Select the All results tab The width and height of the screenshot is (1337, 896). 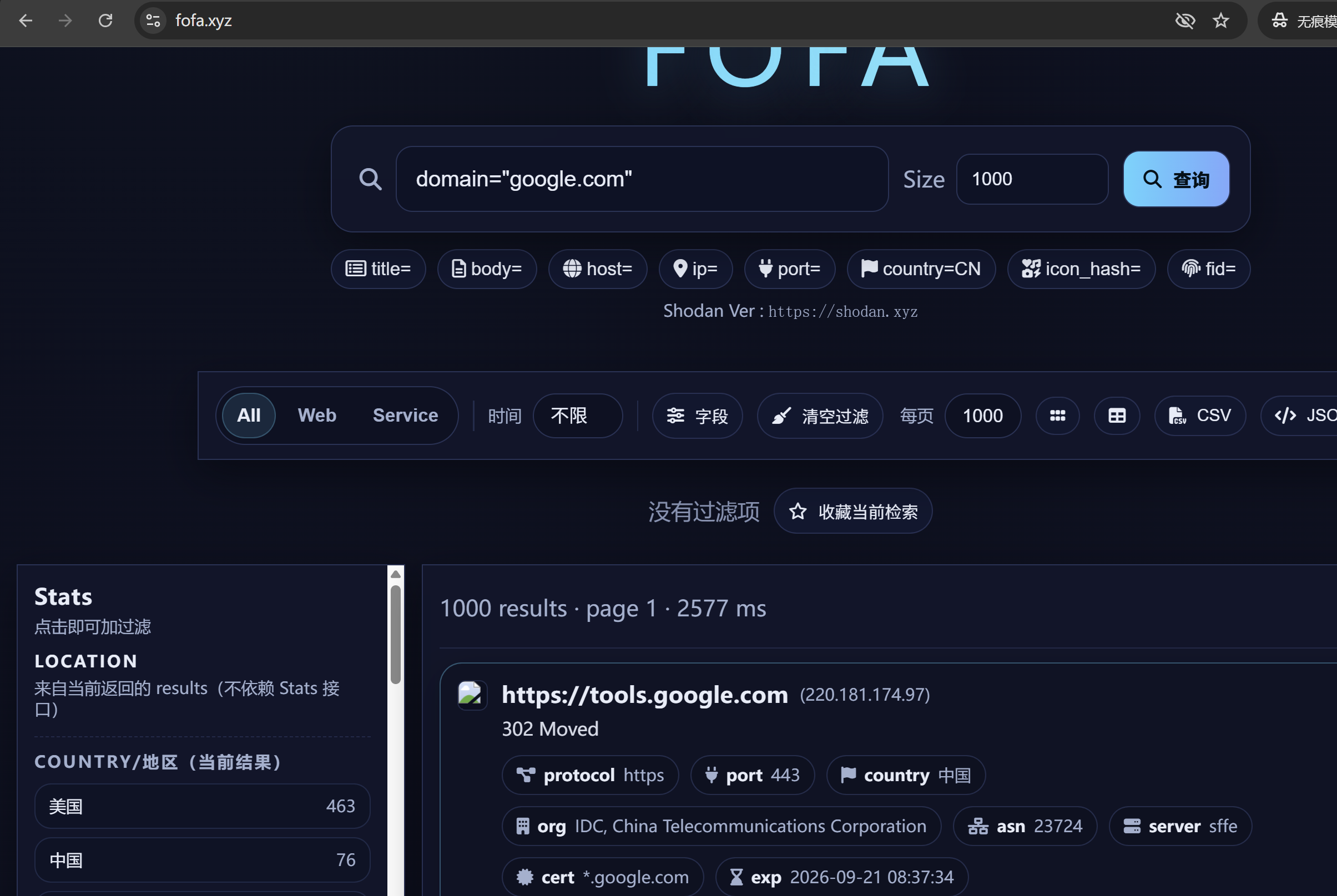(249, 416)
